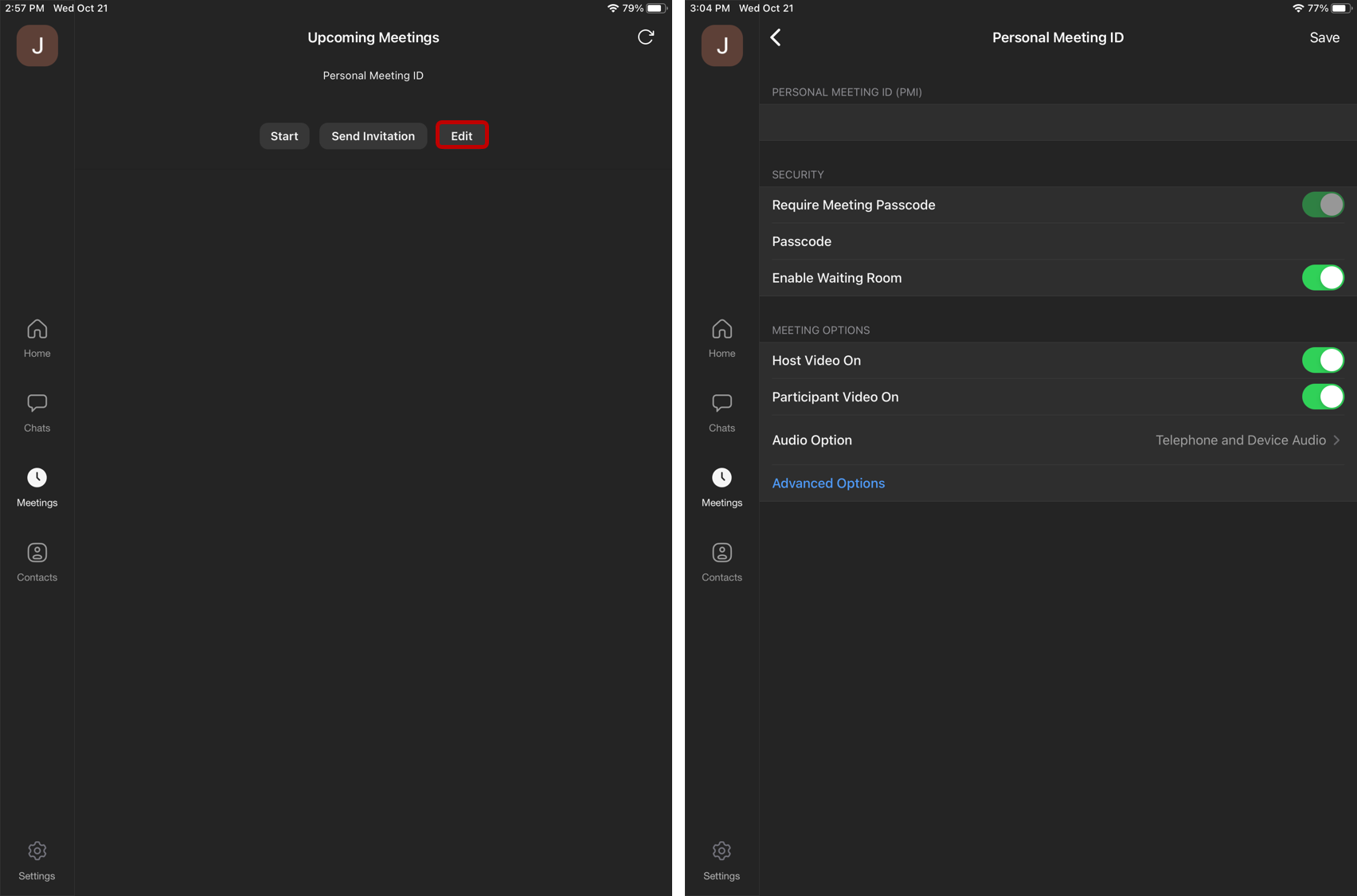Viewport: 1357px width, 896px height.
Task: Toggle Participant Video On switch
Action: [x=1323, y=397]
